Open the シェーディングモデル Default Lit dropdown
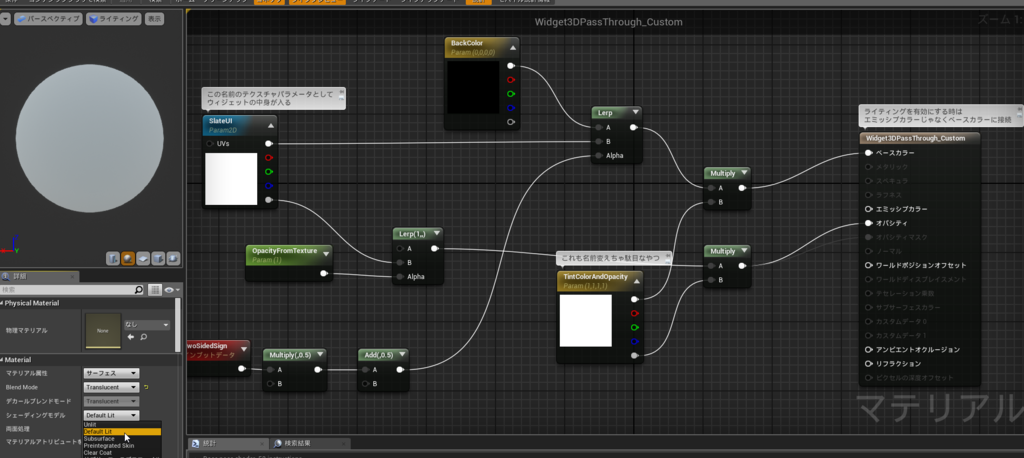This screenshot has width=1024, height=458. pos(111,416)
